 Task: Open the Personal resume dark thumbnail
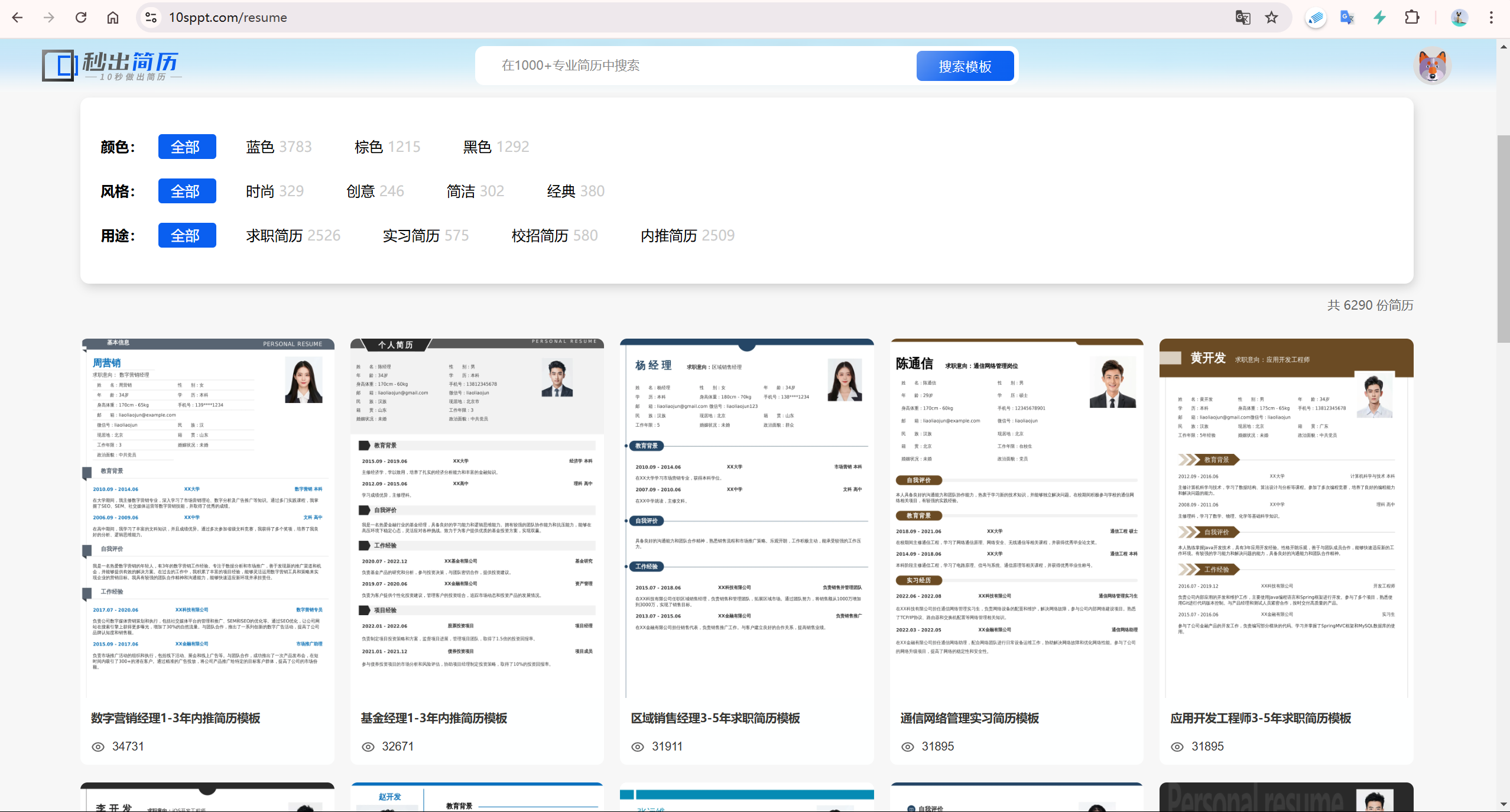pos(1287,797)
